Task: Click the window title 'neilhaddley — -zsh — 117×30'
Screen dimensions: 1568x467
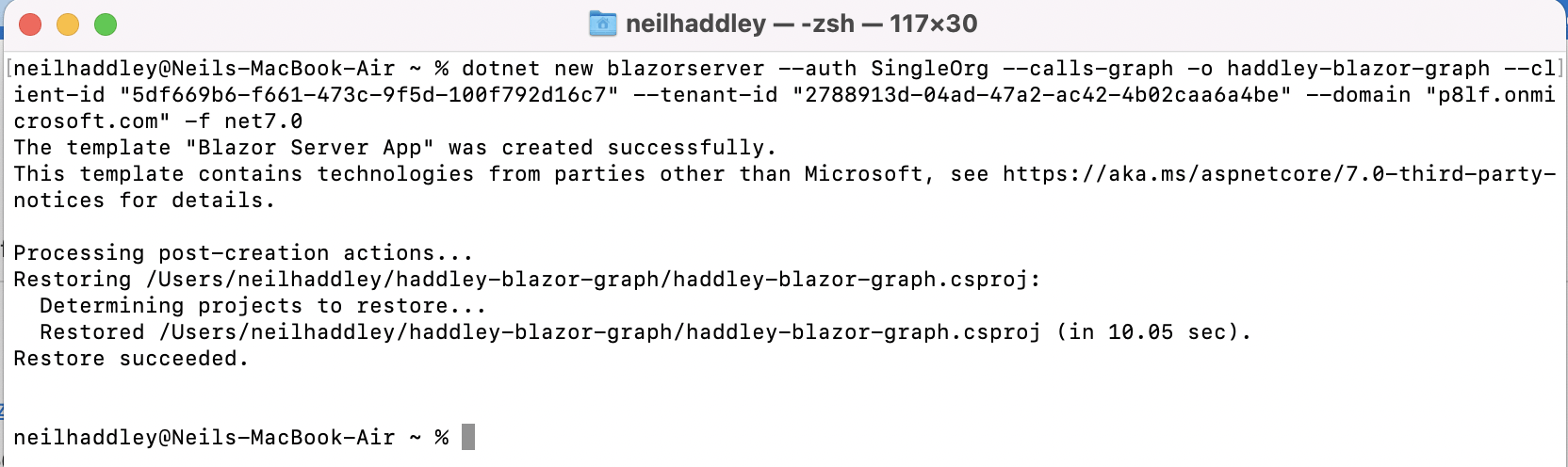Action: click(x=801, y=24)
